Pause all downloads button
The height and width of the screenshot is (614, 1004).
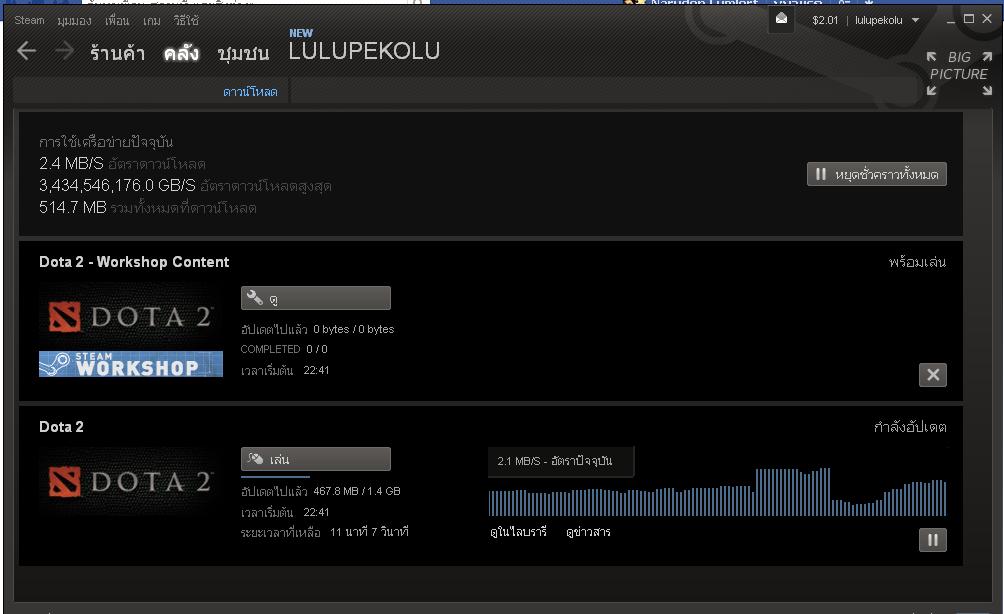click(x=877, y=174)
